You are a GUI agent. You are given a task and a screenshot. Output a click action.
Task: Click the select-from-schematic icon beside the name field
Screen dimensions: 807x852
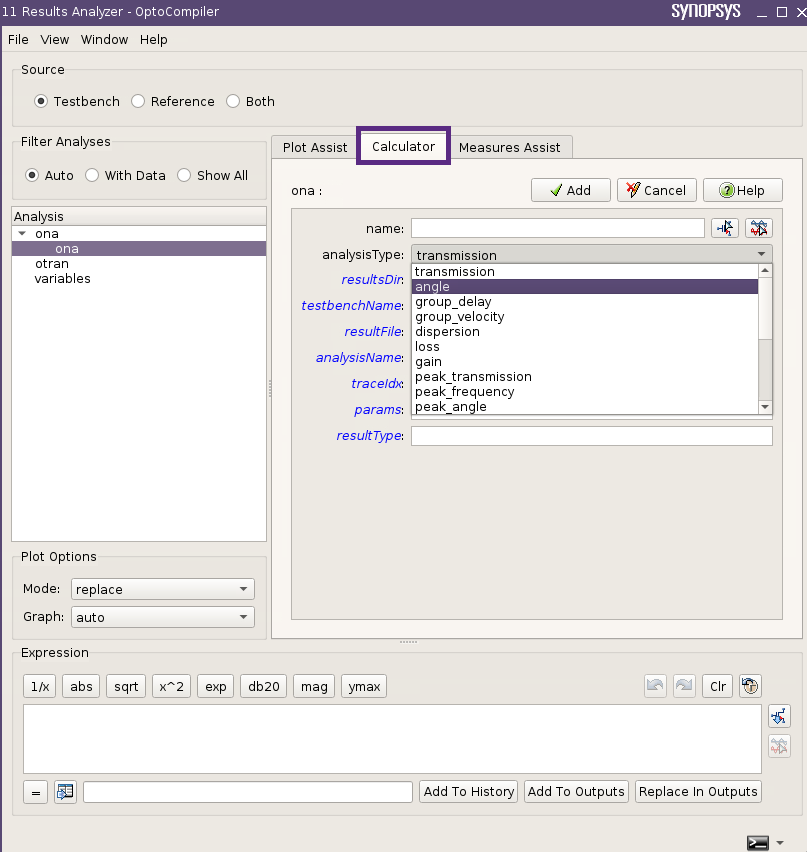point(725,228)
